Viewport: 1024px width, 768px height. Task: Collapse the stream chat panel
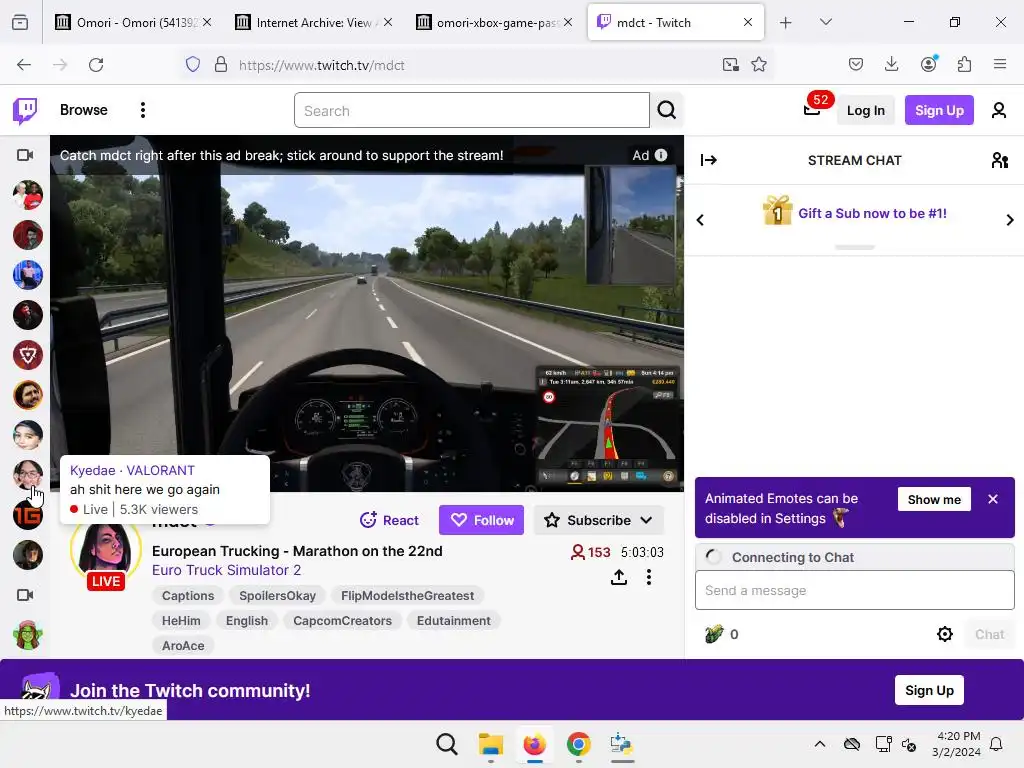click(709, 160)
